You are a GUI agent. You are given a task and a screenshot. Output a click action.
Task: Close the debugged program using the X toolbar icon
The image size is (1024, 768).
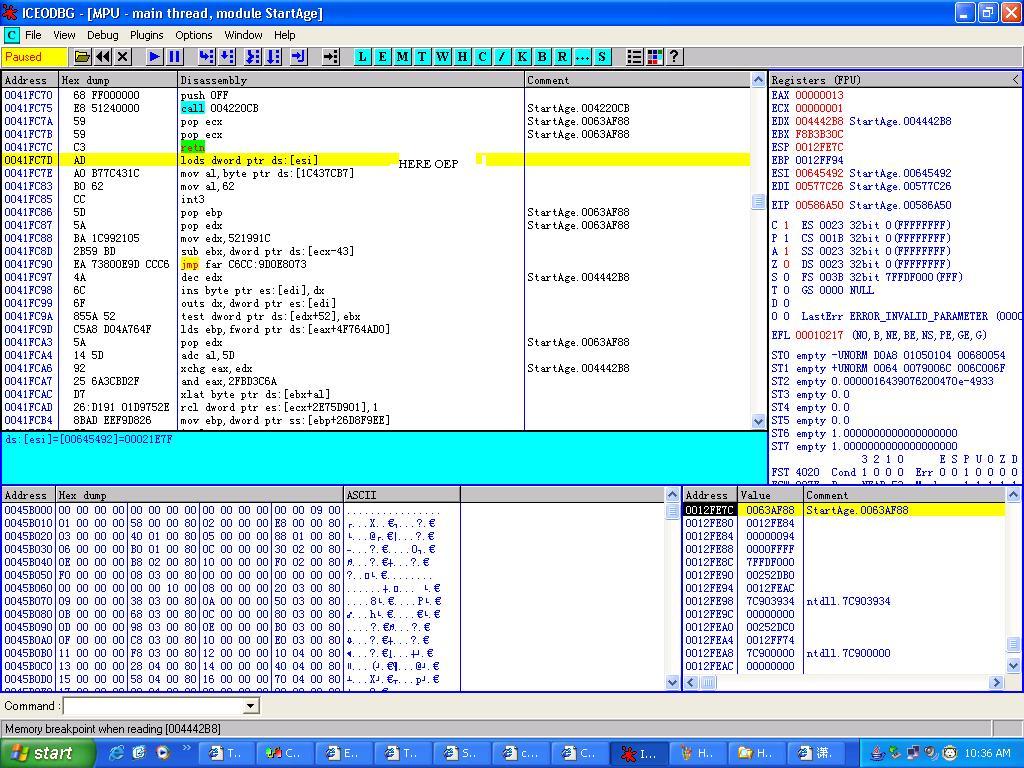tap(123, 57)
